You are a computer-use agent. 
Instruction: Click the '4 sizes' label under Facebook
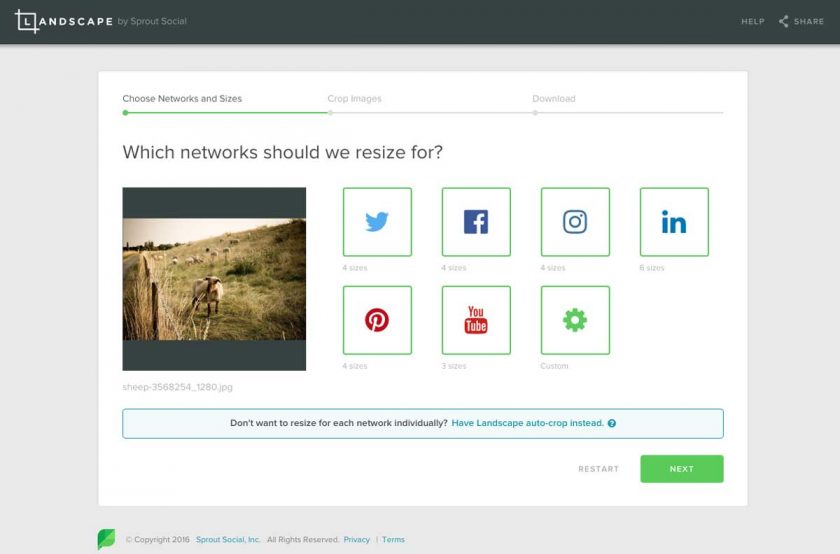454,268
